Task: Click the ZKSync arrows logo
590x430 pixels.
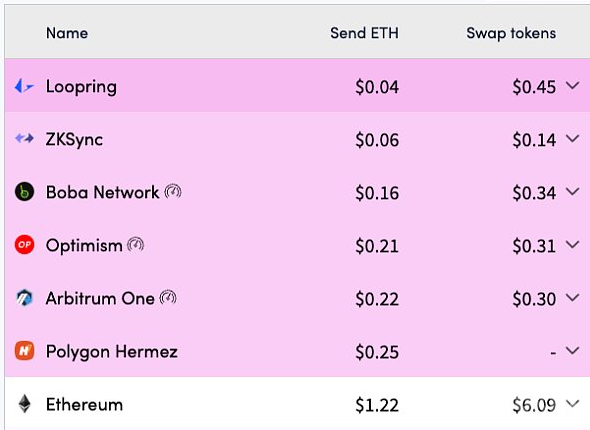Action: click(x=24, y=138)
